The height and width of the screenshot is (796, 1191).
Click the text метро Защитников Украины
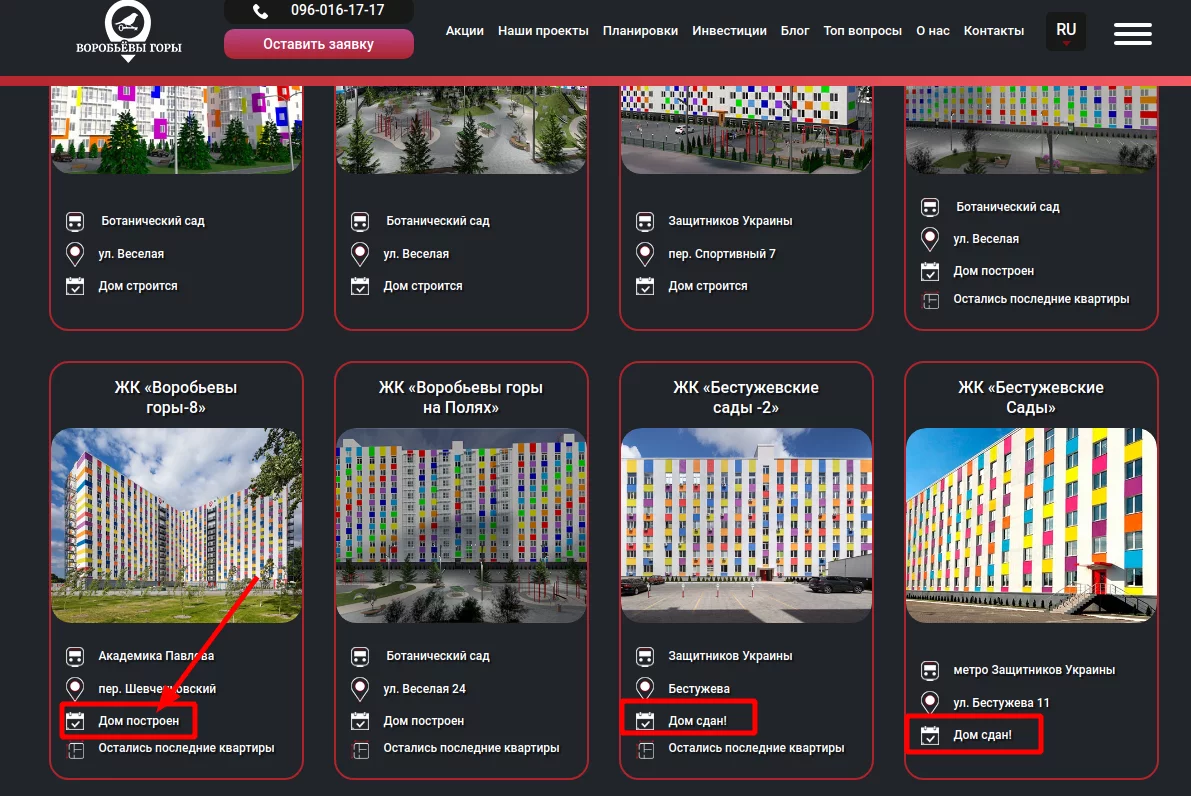[x=1035, y=671]
